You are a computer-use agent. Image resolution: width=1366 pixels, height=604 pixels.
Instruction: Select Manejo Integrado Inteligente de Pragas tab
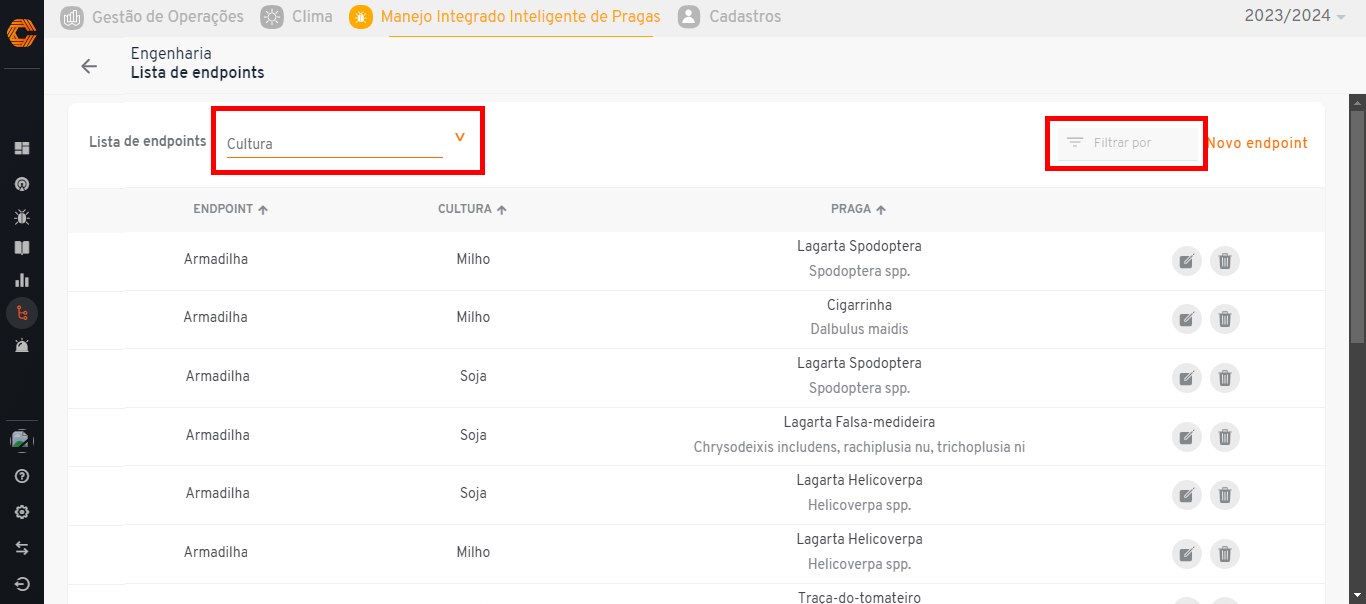click(506, 16)
